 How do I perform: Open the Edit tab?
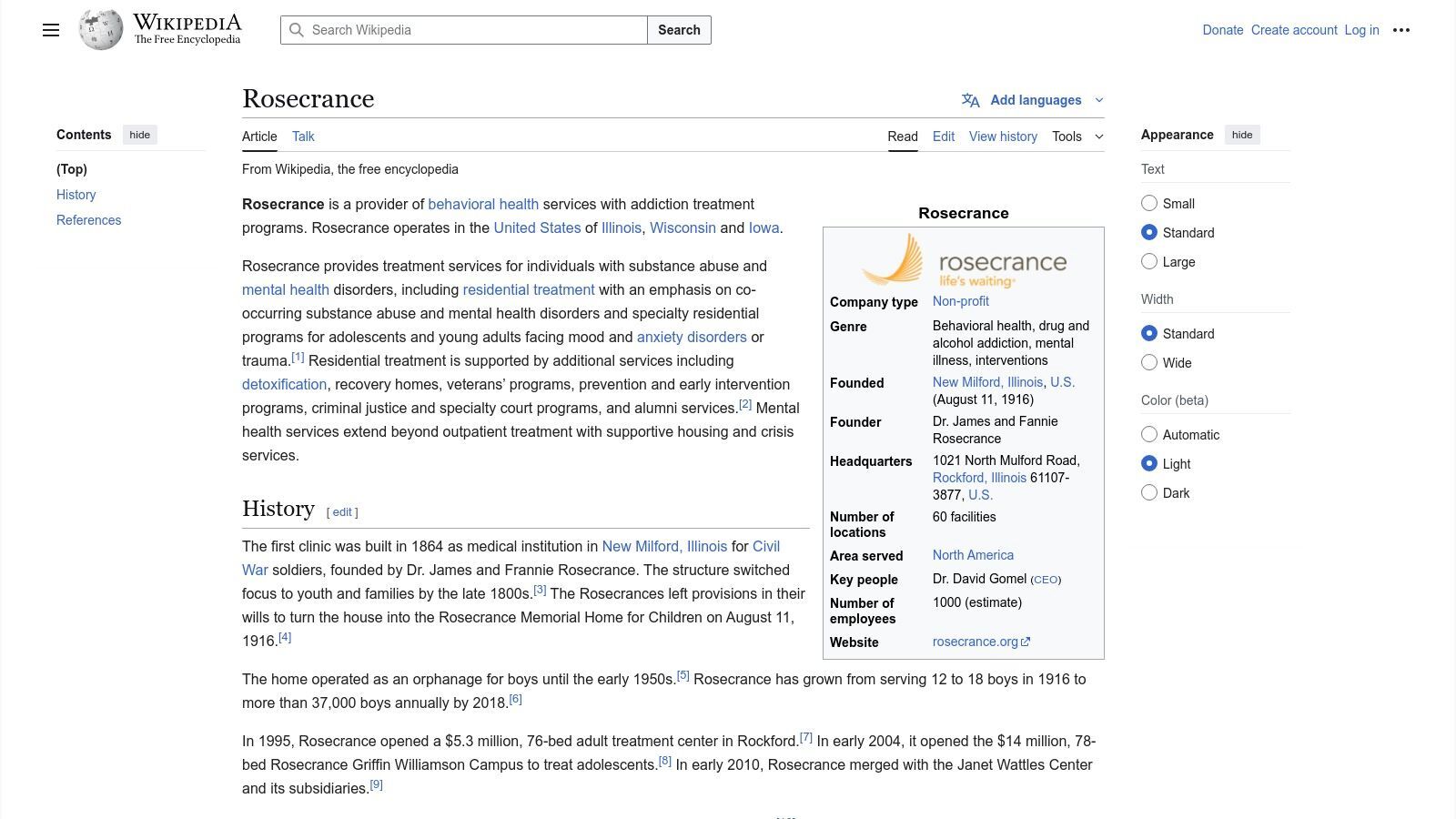pos(944,136)
